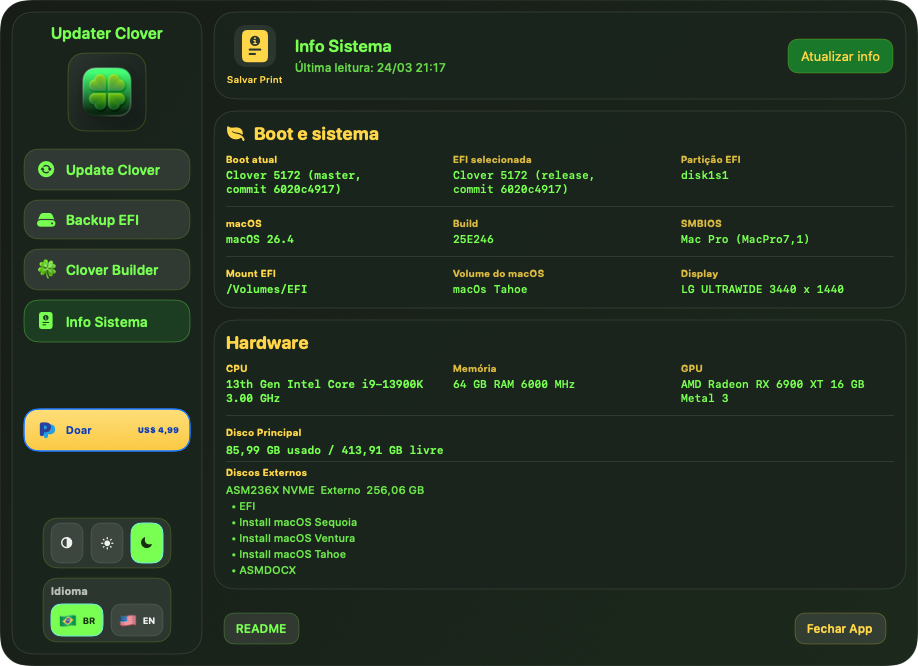Click the Fechar App button
The height and width of the screenshot is (666, 918).
pos(840,629)
